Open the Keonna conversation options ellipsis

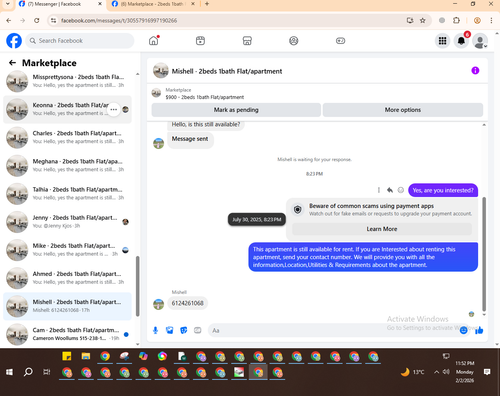[114, 109]
